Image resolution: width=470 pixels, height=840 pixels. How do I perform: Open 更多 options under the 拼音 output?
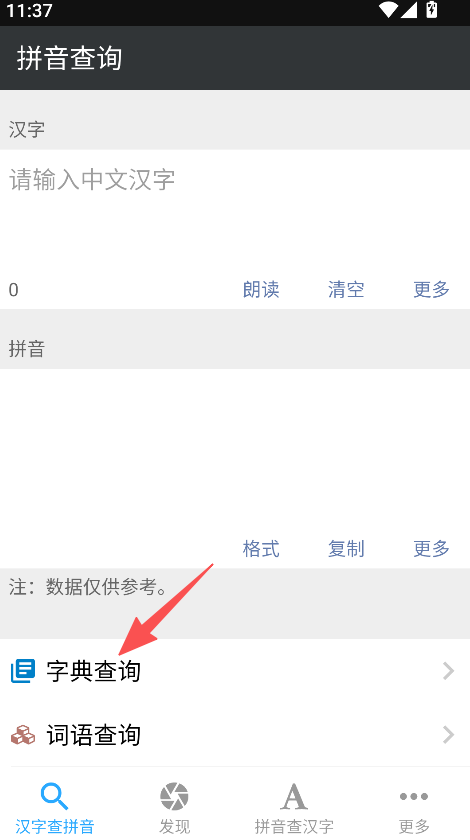431,549
